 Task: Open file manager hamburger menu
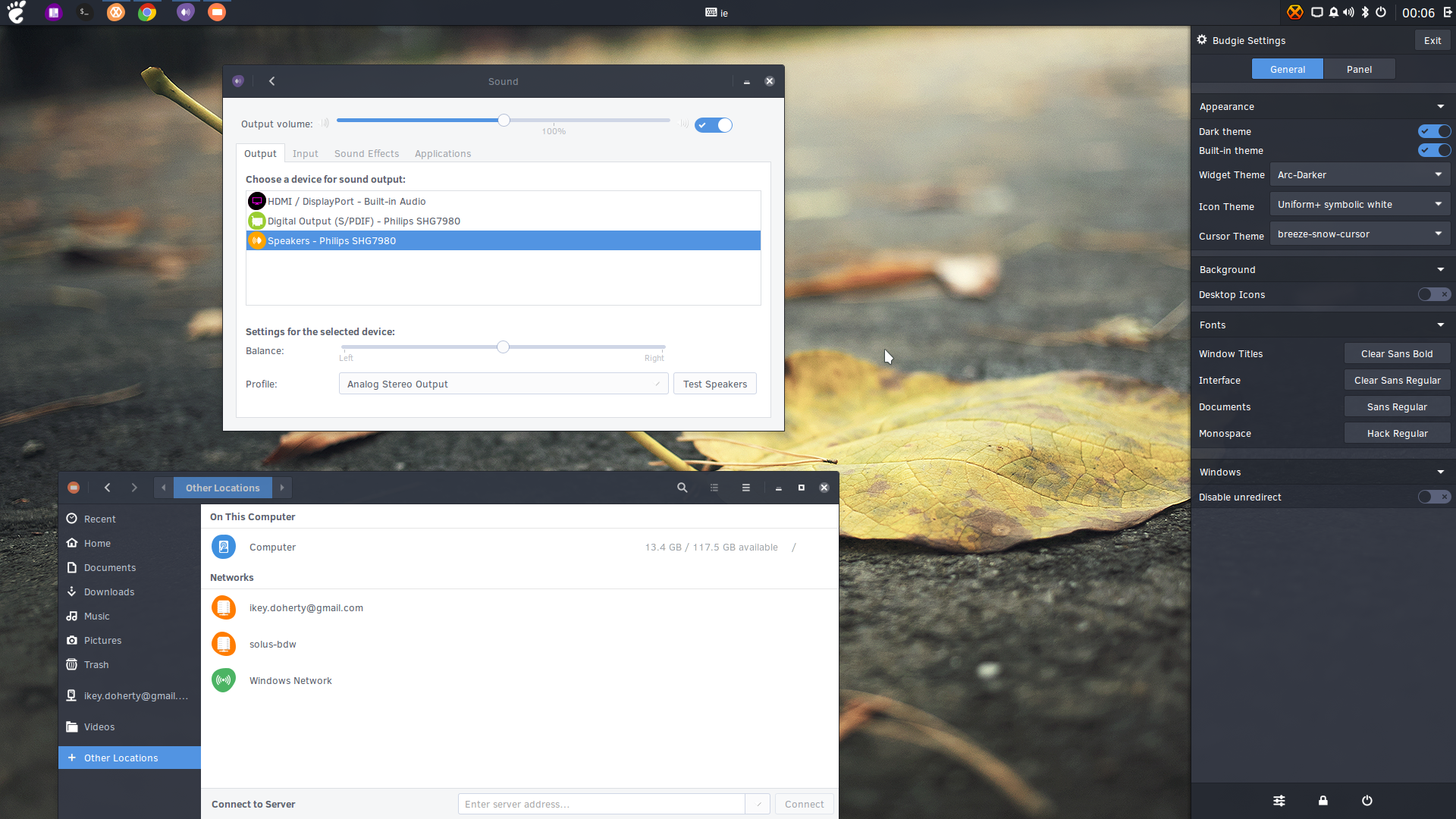[x=746, y=488]
